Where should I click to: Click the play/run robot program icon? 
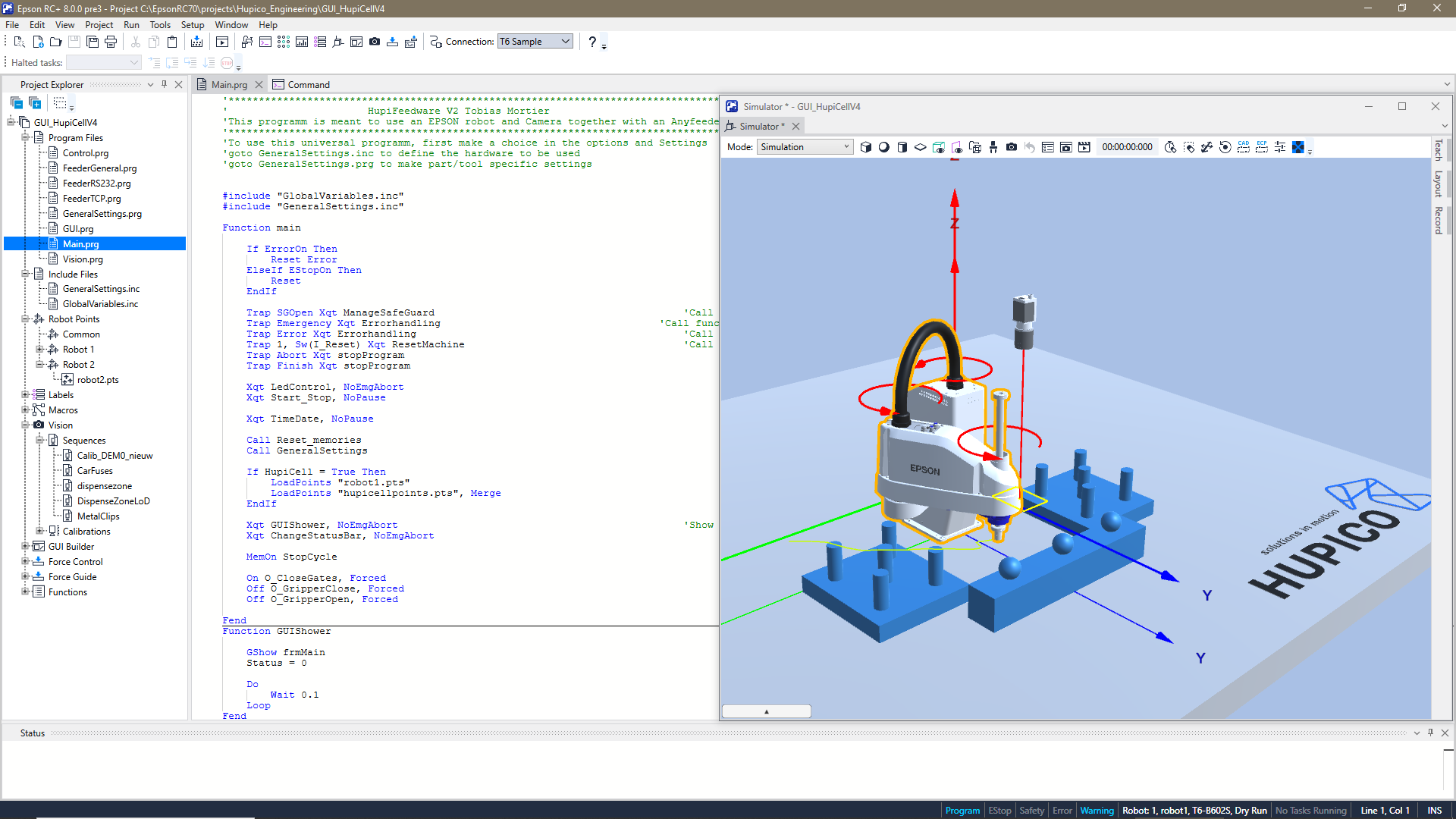[x=222, y=41]
